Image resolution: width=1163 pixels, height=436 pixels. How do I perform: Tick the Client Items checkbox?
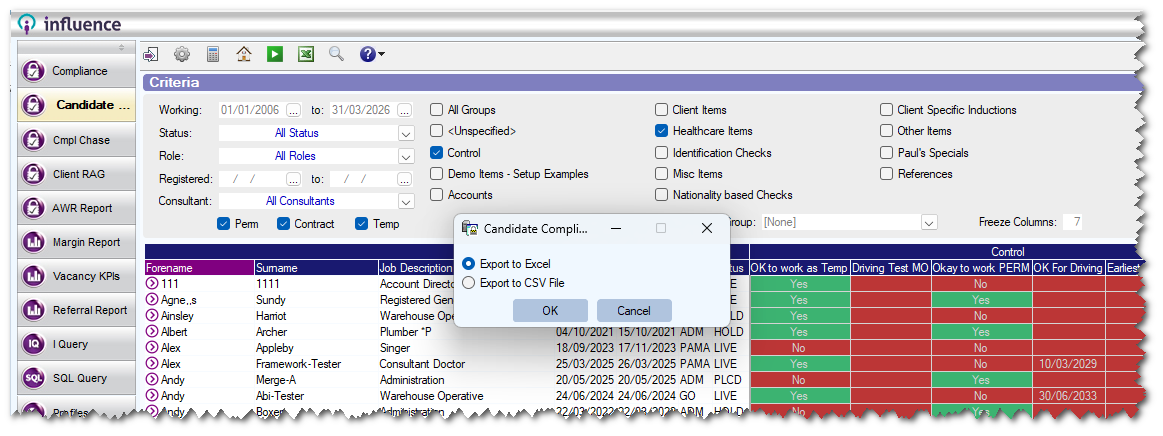pyautogui.click(x=662, y=110)
